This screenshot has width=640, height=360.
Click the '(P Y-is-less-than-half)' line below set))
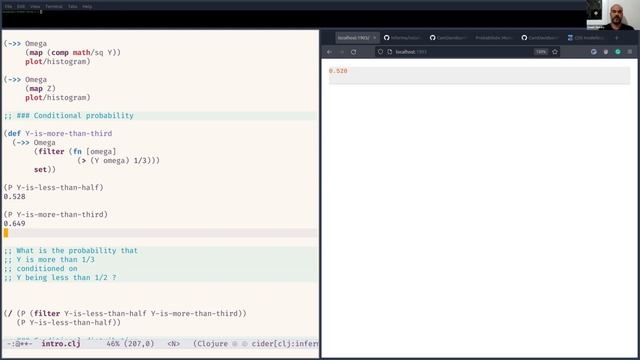53,187
